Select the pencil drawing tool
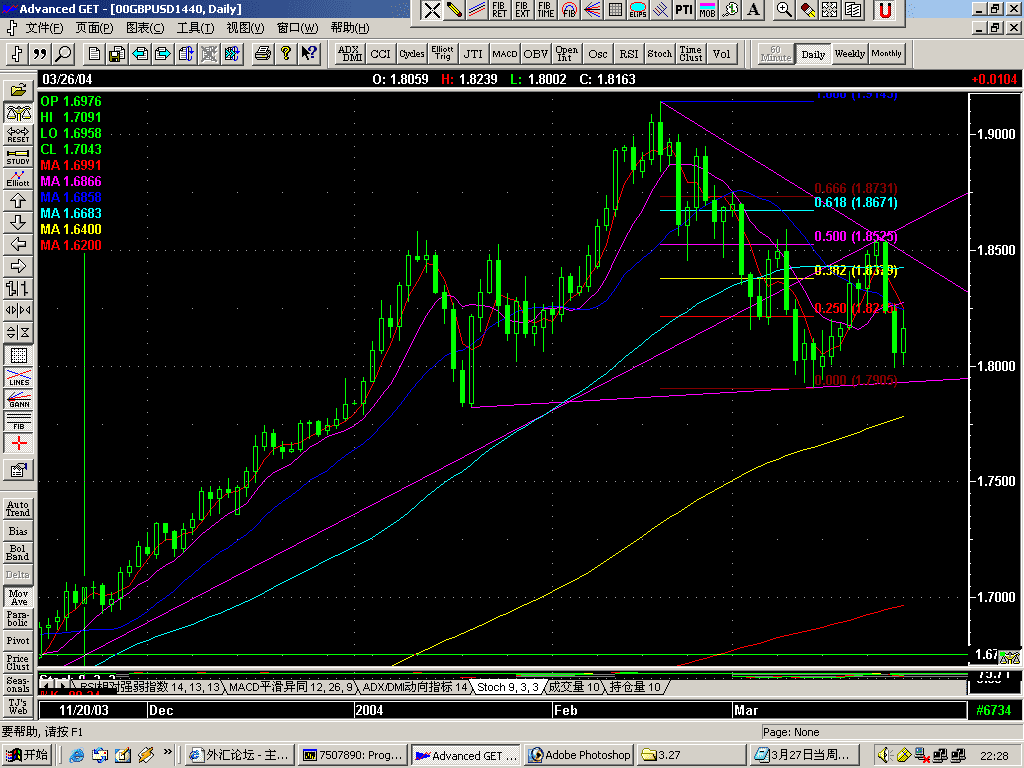This screenshot has width=1024, height=768. point(454,10)
